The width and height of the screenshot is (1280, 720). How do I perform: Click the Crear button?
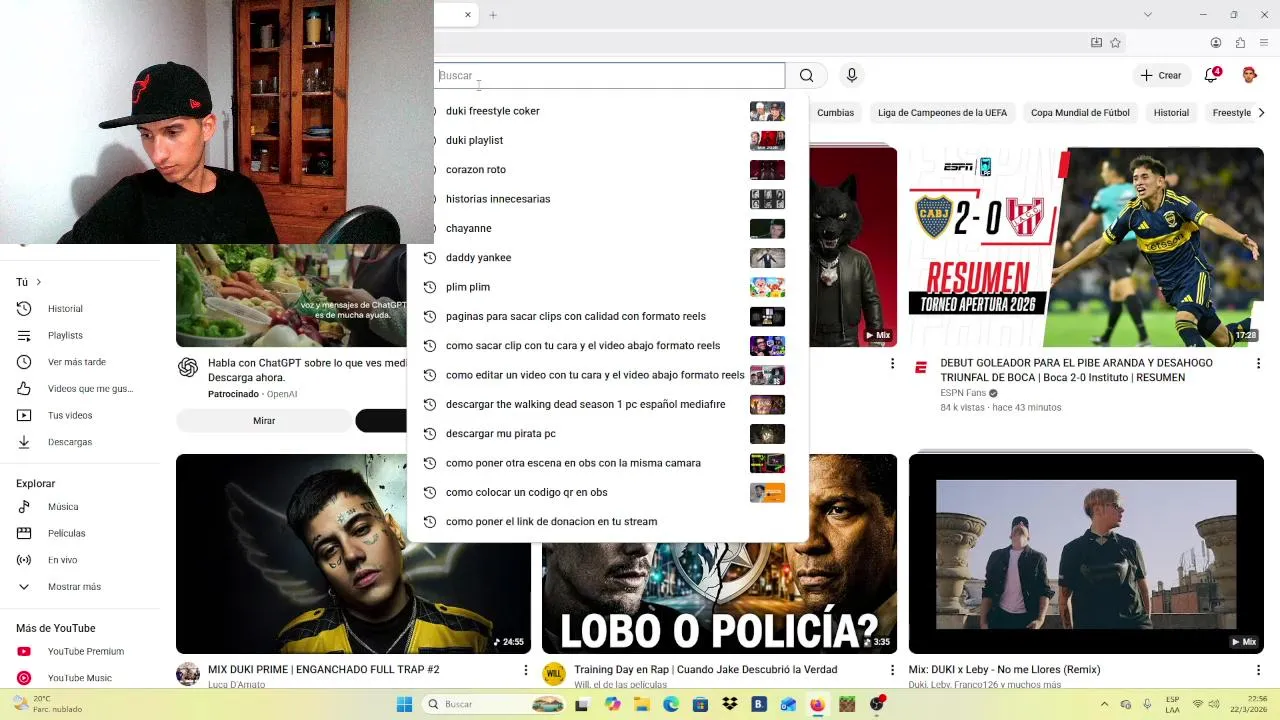(x=1160, y=75)
